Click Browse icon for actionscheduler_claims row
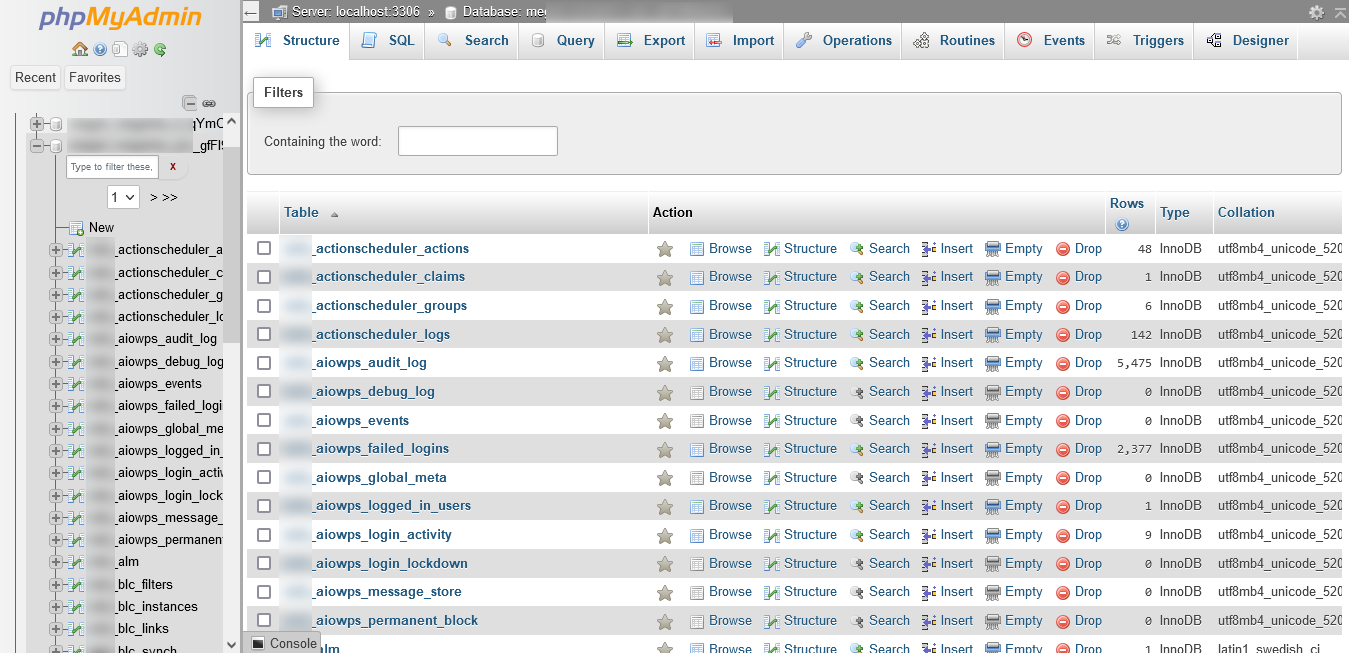Screen dimensions: 1349x653 (x=697, y=277)
